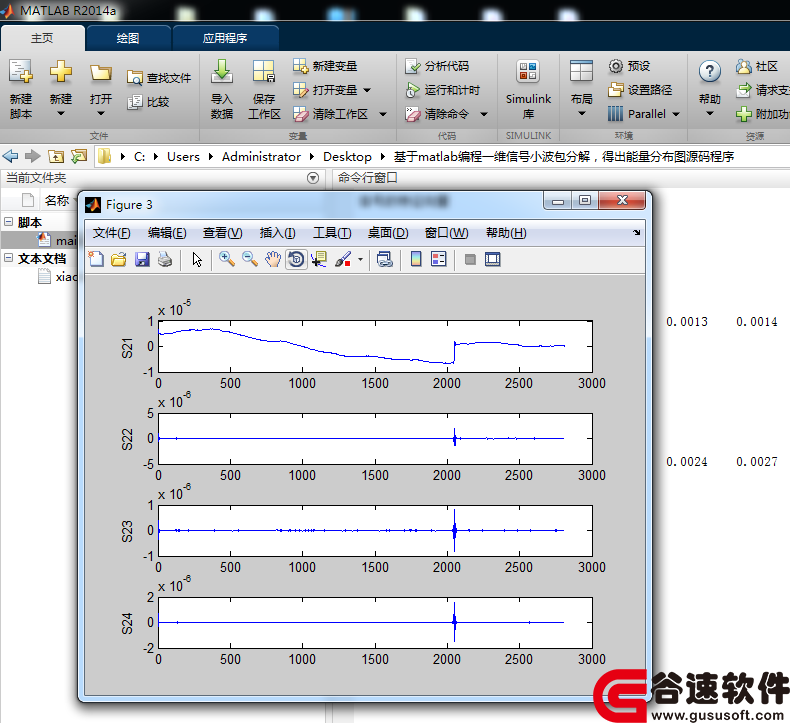The height and width of the screenshot is (723, 790).
Task: Open the Current Folder panel actions arrow
Action: point(313,178)
